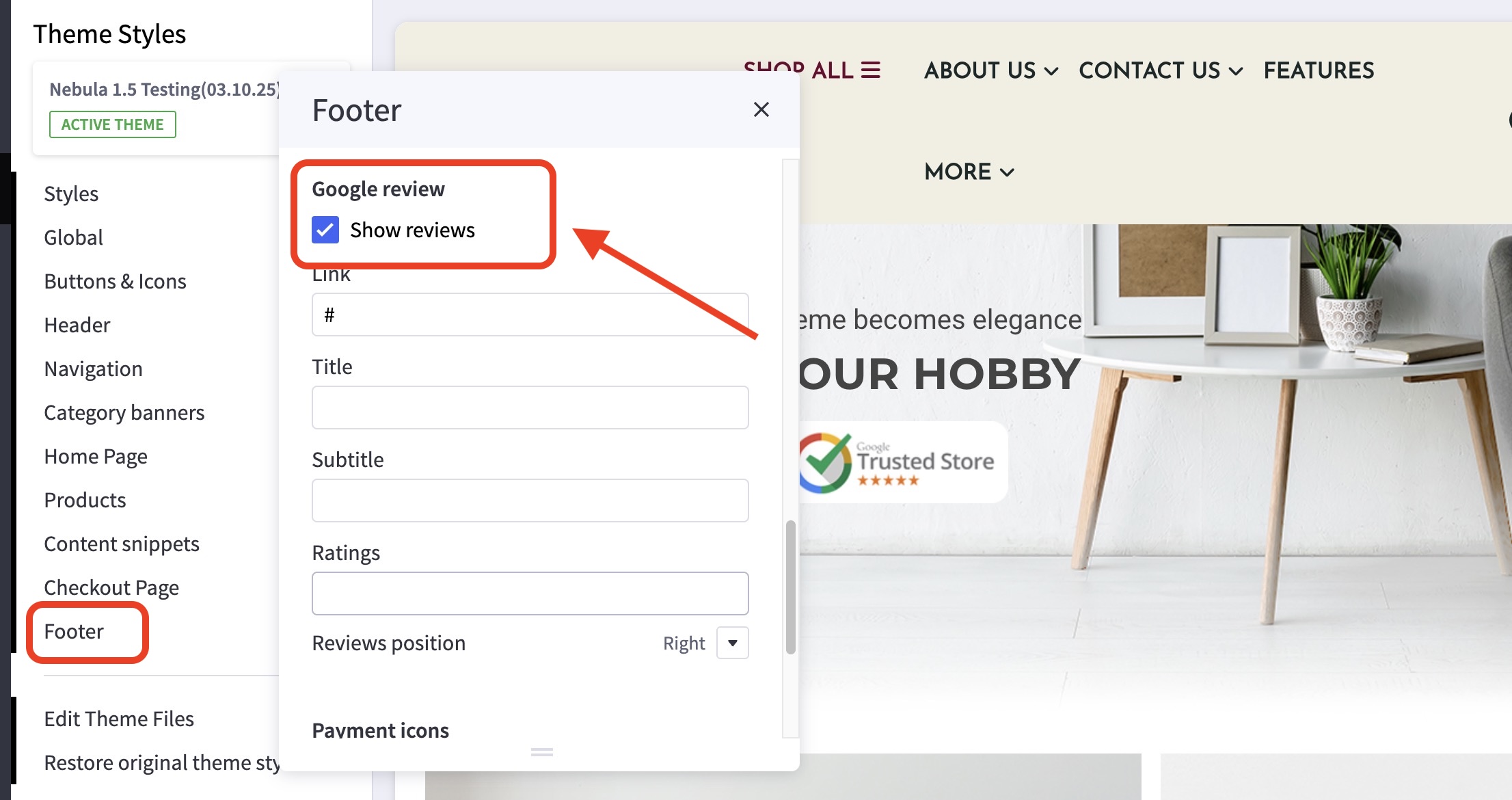
Task: Click Edit Theme Files
Action: point(119,719)
